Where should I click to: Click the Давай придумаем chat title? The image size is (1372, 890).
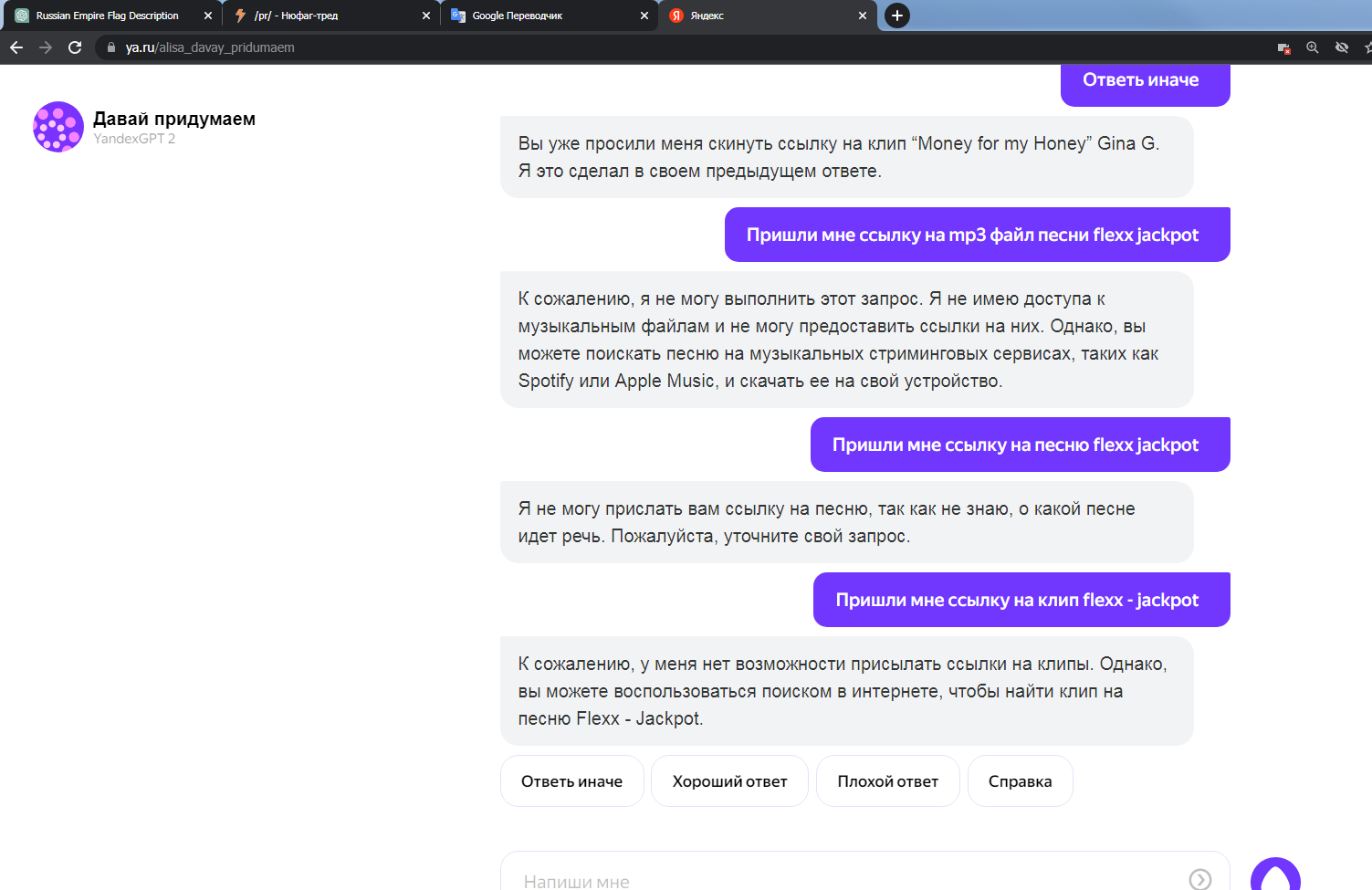174,119
